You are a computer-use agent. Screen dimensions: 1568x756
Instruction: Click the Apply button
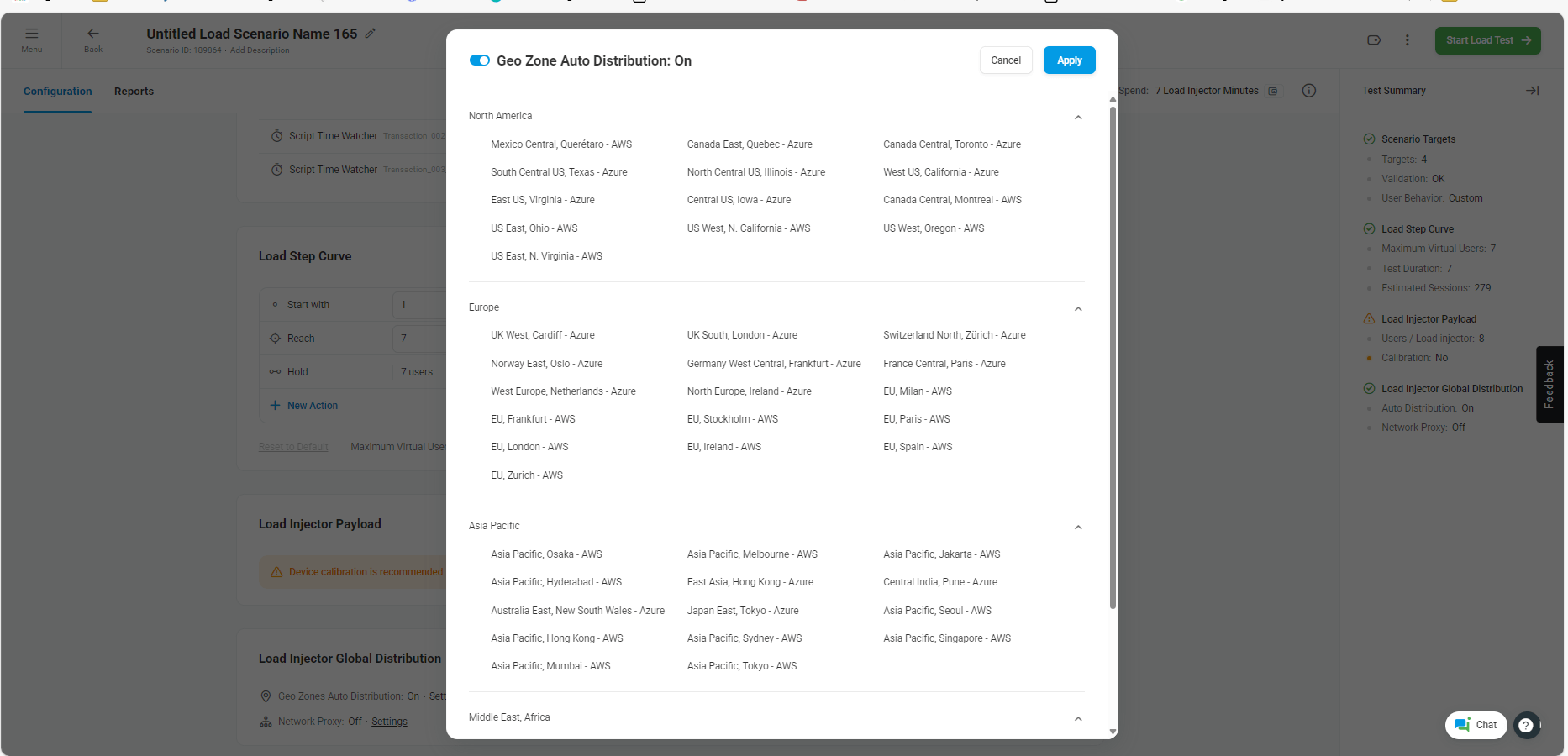(x=1069, y=60)
